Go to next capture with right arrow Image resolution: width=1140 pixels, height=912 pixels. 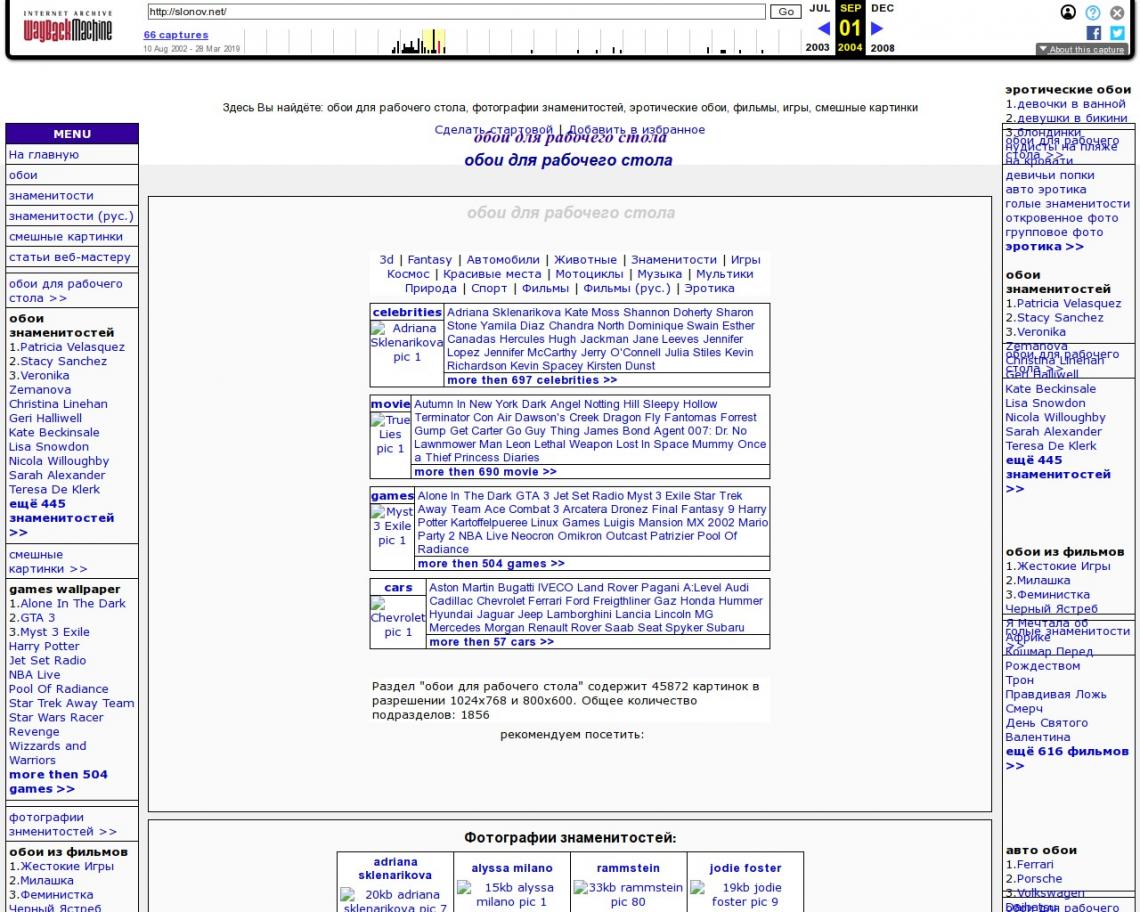tap(877, 28)
